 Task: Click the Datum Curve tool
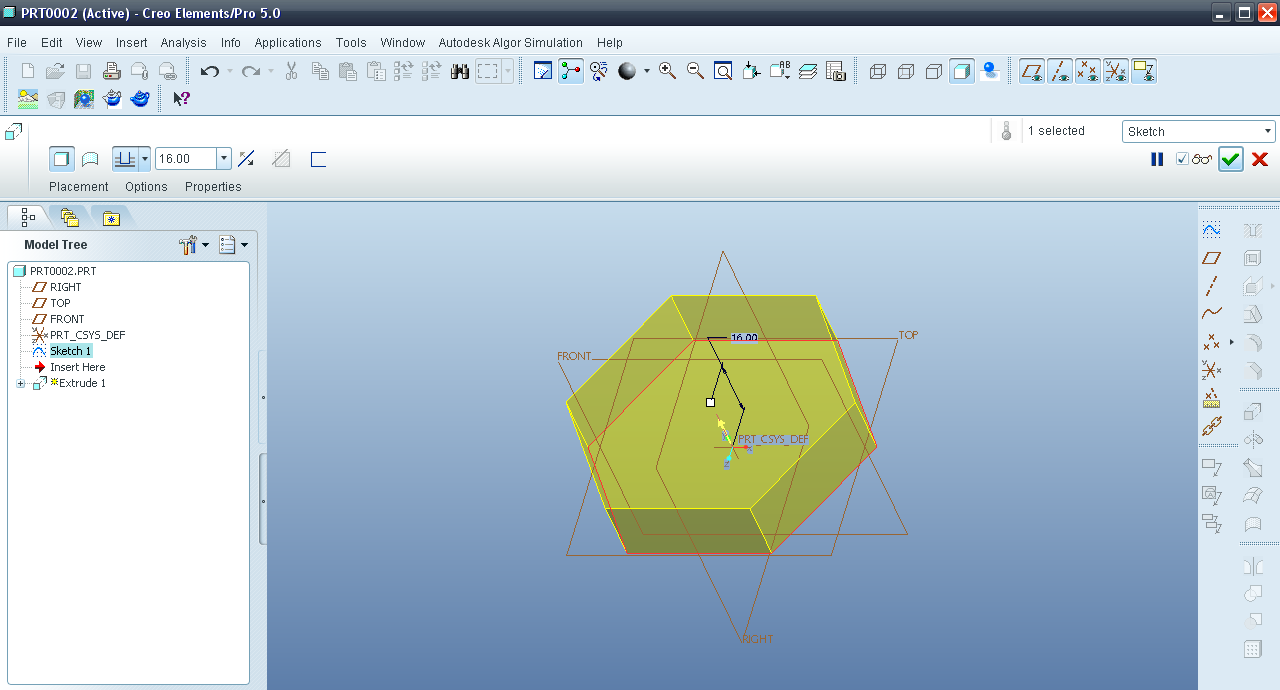[x=1211, y=314]
